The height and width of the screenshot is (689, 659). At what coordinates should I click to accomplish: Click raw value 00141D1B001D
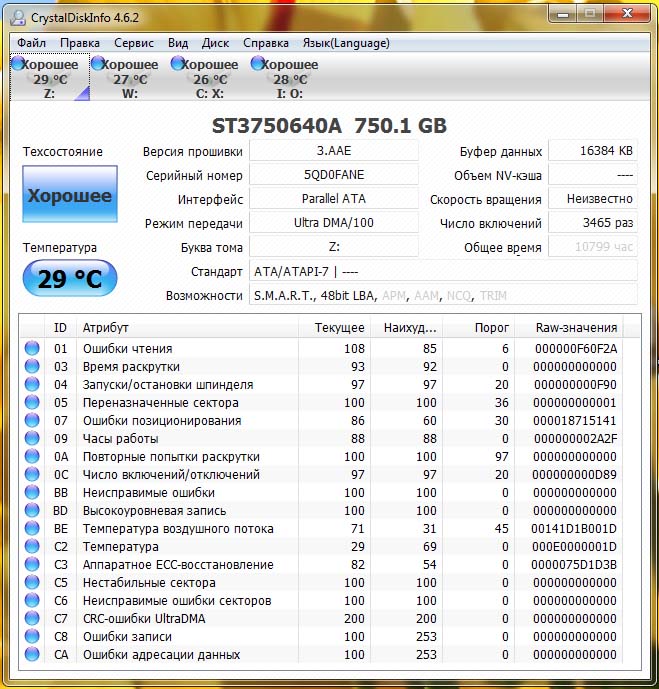[574, 529]
